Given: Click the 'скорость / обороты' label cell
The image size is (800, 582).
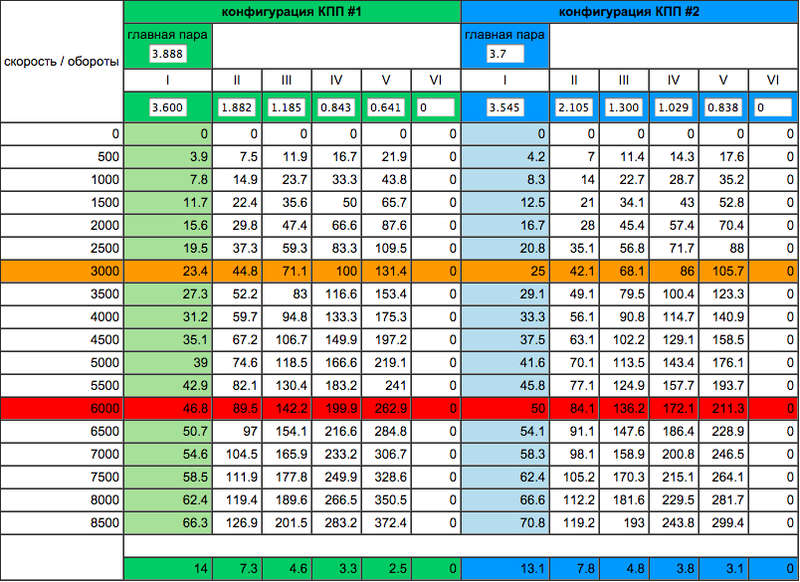Looking at the screenshot, I should [61, 61].
